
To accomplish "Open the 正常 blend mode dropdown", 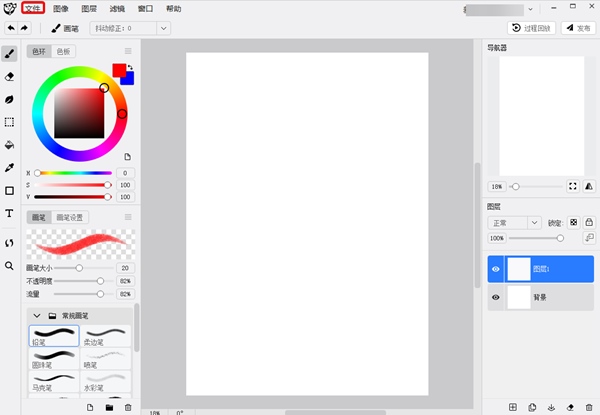I will click(513, 222).
